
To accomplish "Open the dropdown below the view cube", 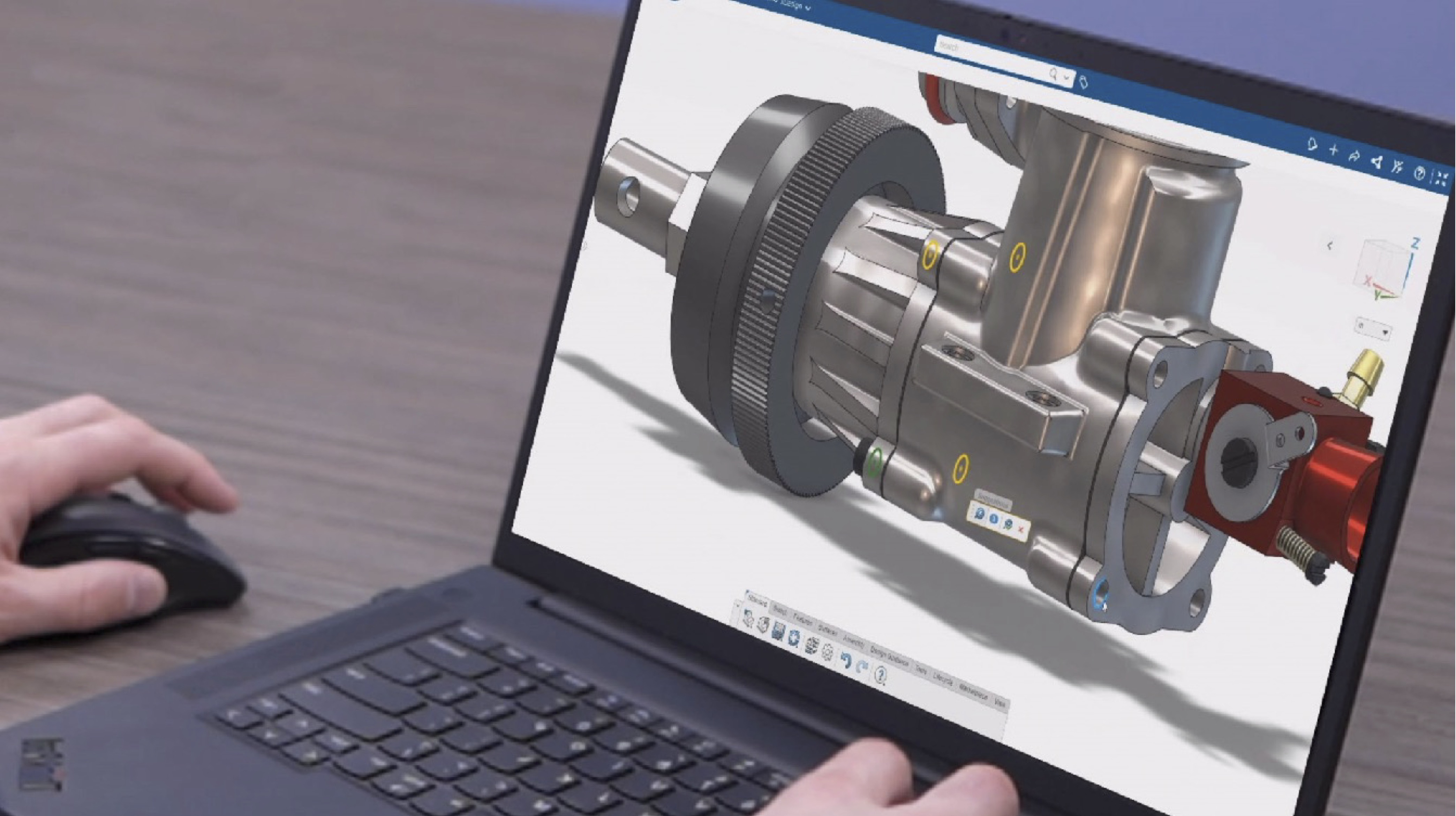I will 1373,329.
